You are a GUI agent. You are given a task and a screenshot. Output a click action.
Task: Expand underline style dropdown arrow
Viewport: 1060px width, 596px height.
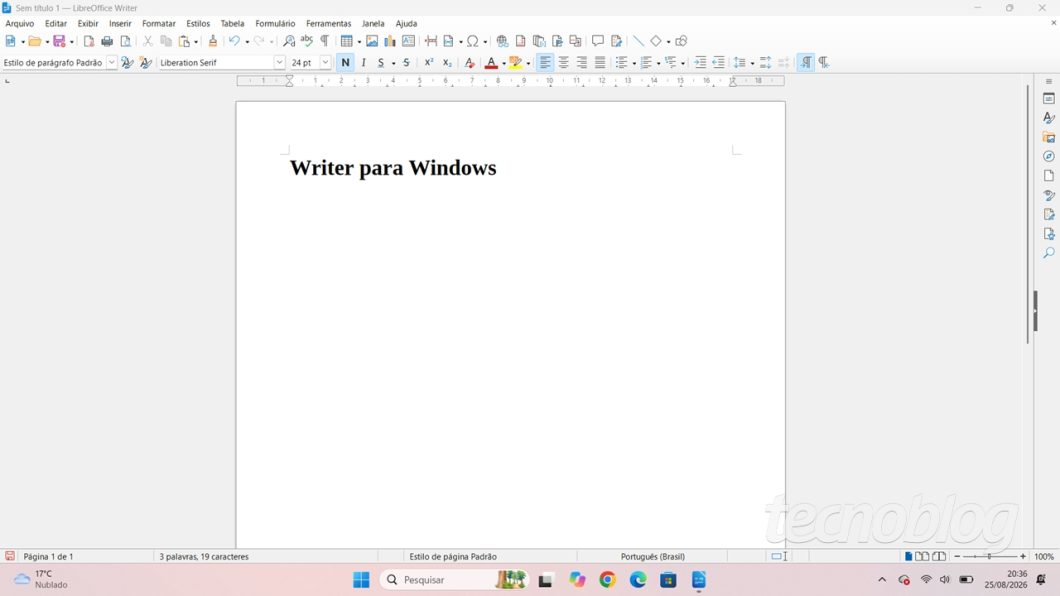click(x=393, y=63)
